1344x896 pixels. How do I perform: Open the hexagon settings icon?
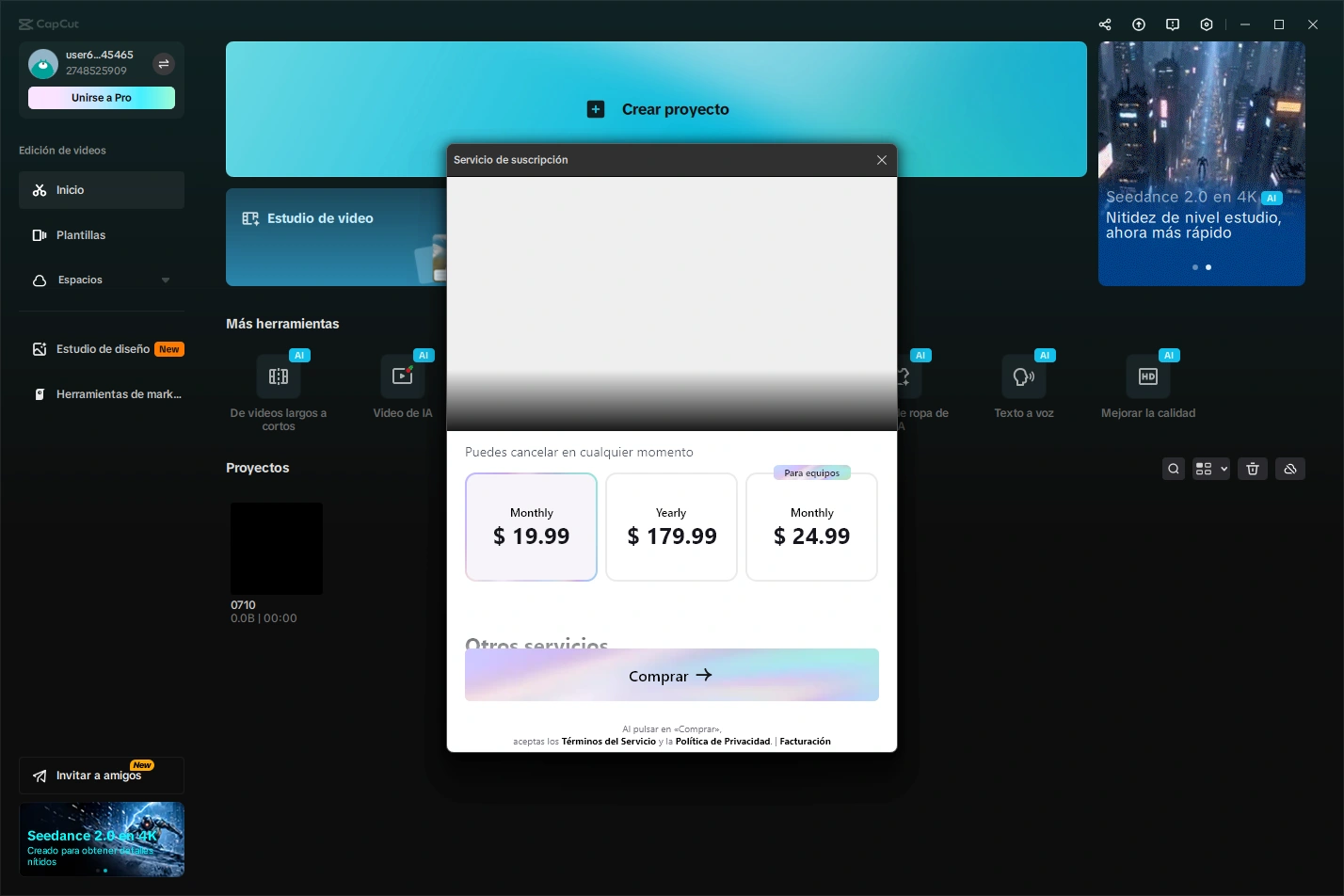(1207, 24)
